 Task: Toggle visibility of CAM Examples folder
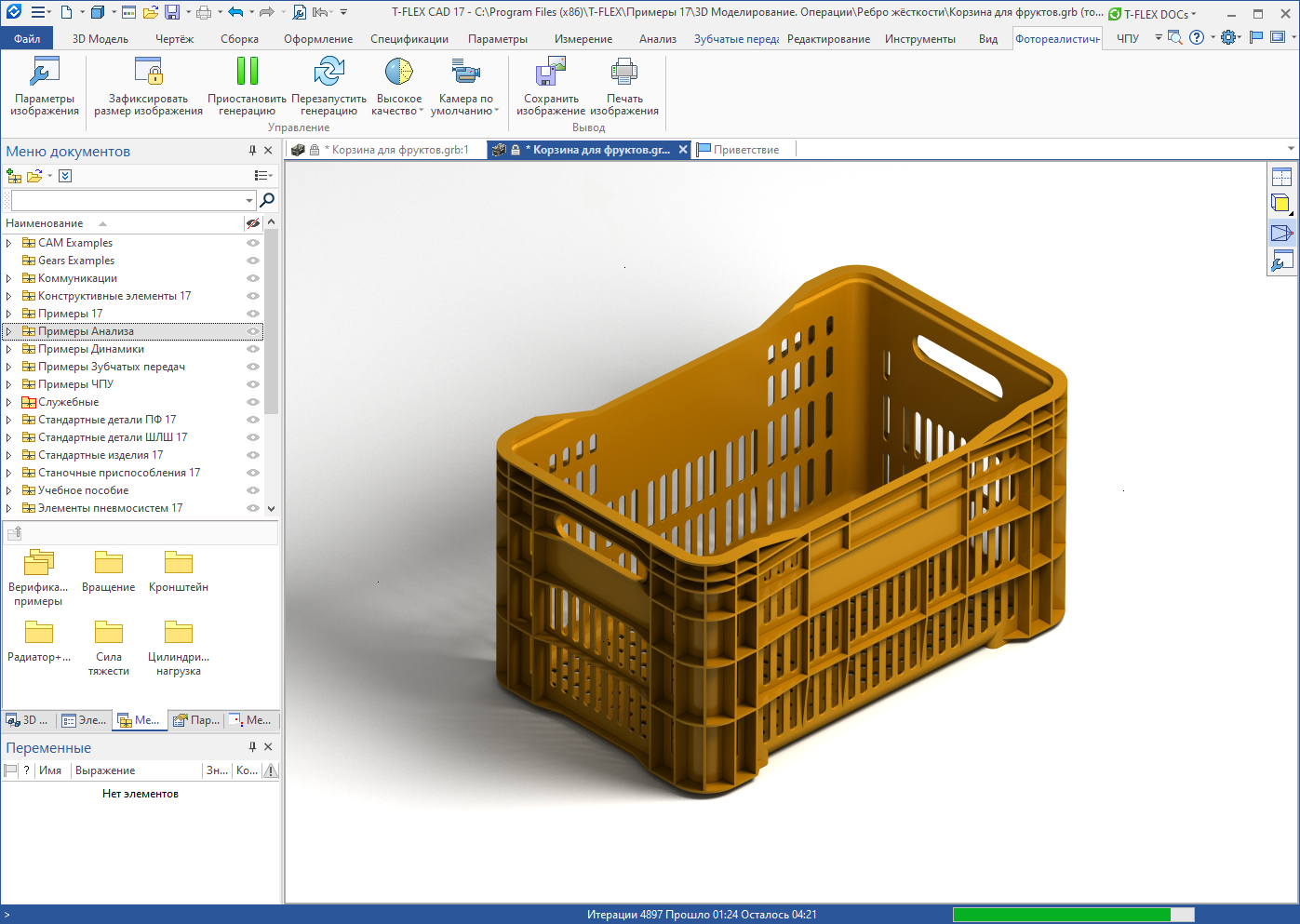pos(252,243)
